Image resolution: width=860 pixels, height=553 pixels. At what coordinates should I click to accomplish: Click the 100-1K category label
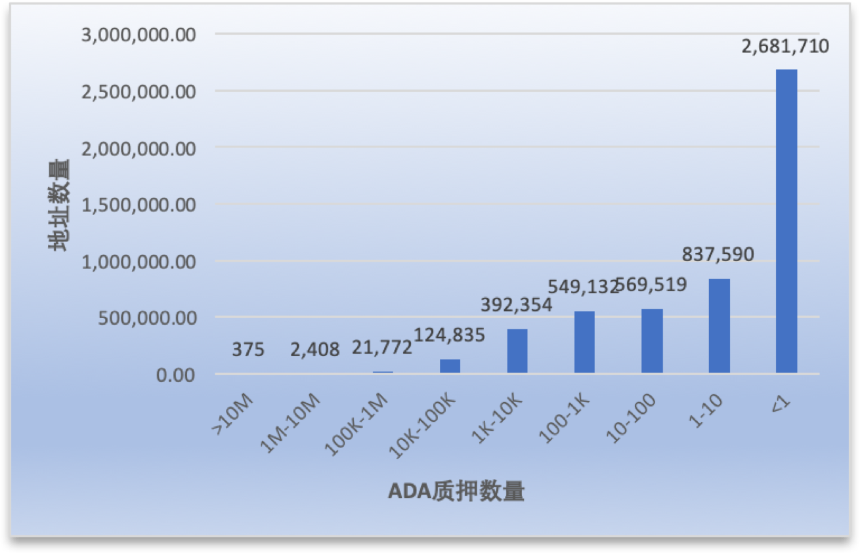pyautogui.click(x=565, y=418)
